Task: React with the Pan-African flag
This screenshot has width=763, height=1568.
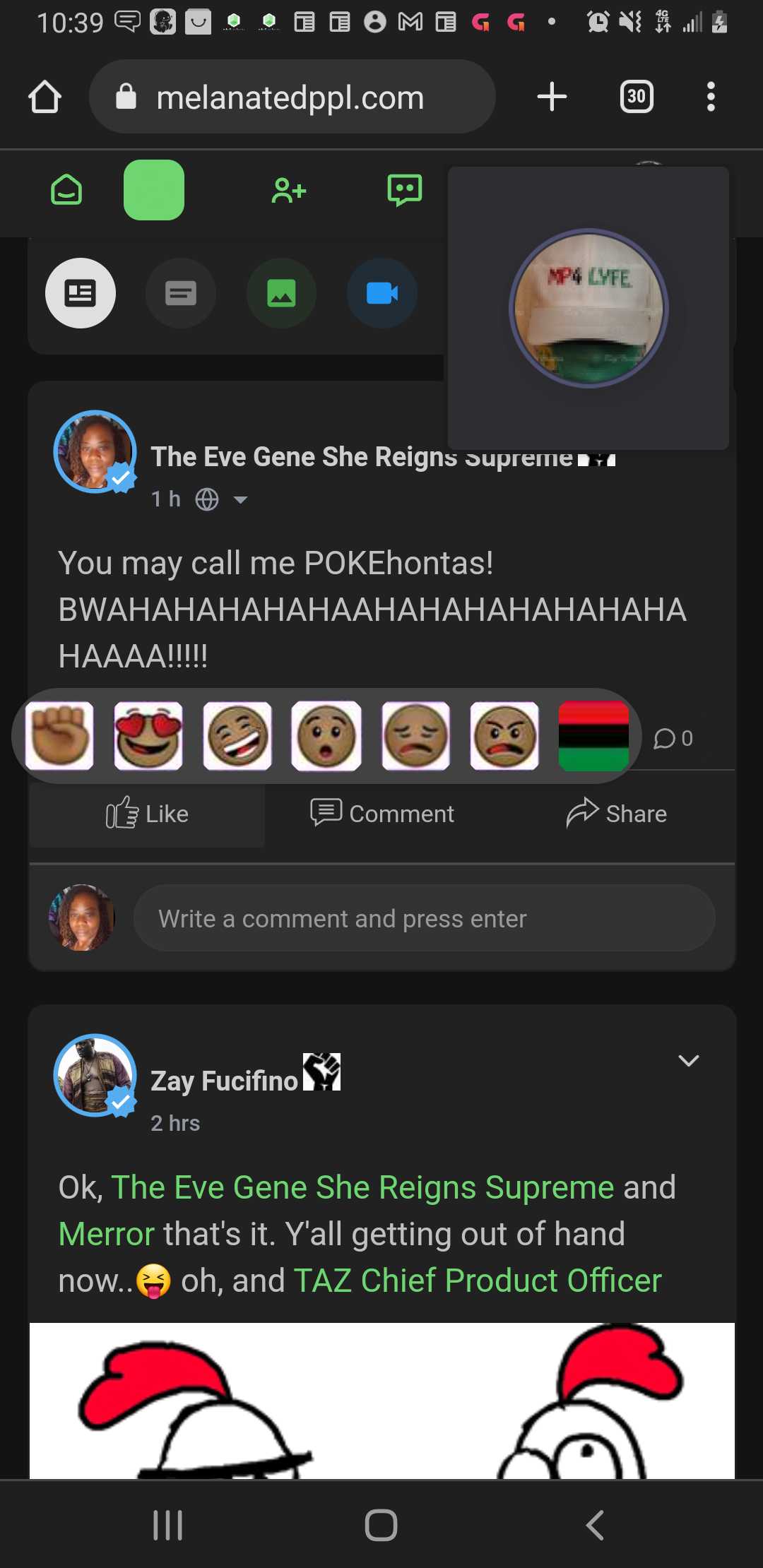Action: point(593,736)
